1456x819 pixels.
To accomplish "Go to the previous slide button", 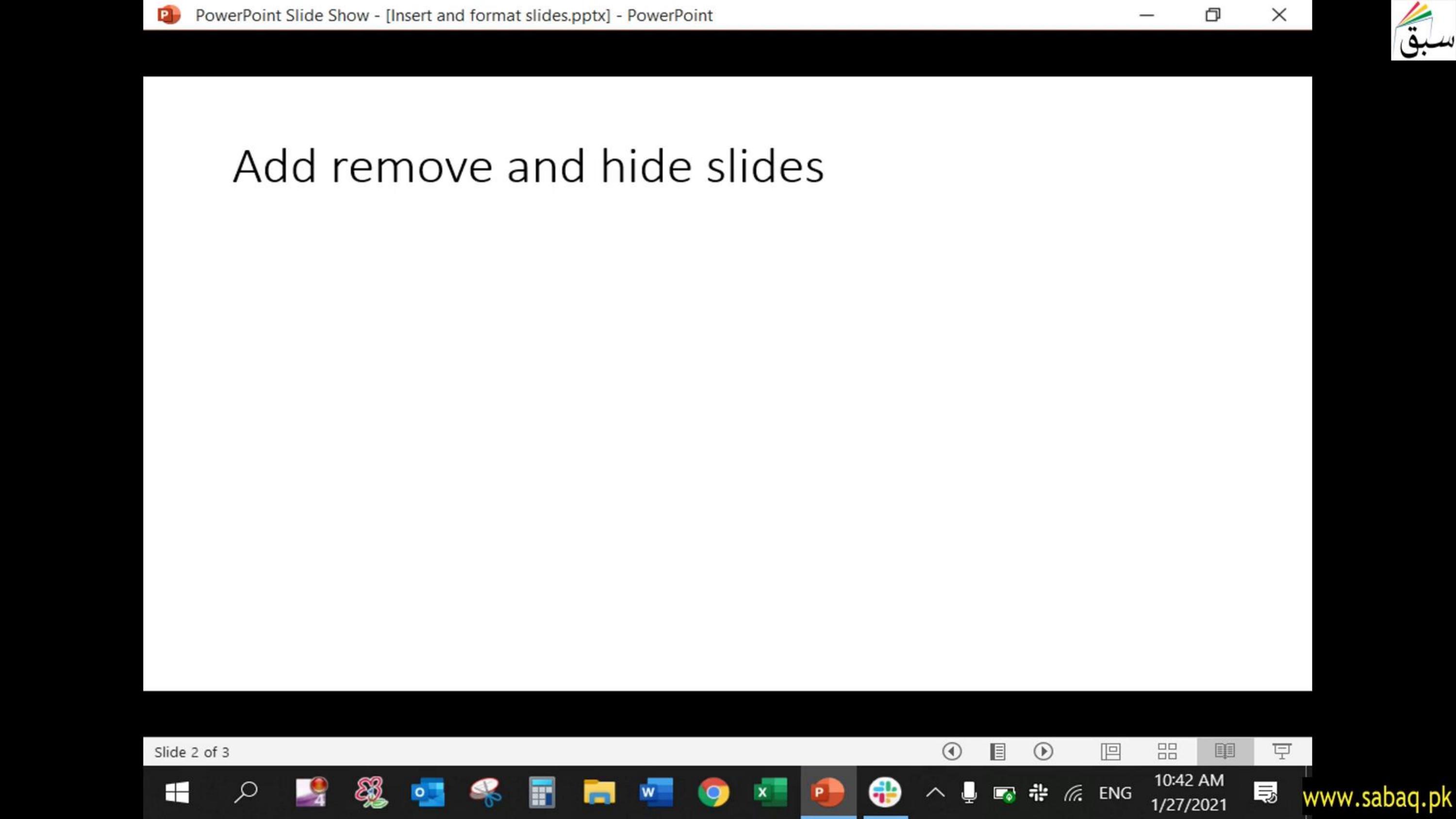I will tap(952, 751).
